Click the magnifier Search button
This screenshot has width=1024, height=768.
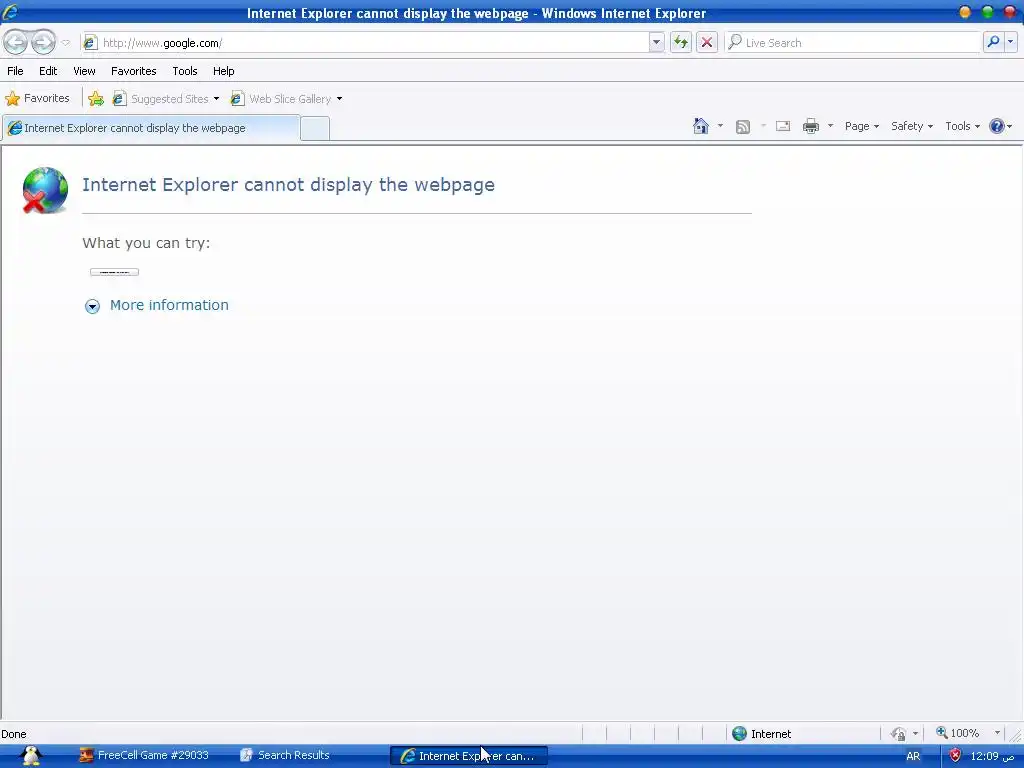click(x=993, y=42)
